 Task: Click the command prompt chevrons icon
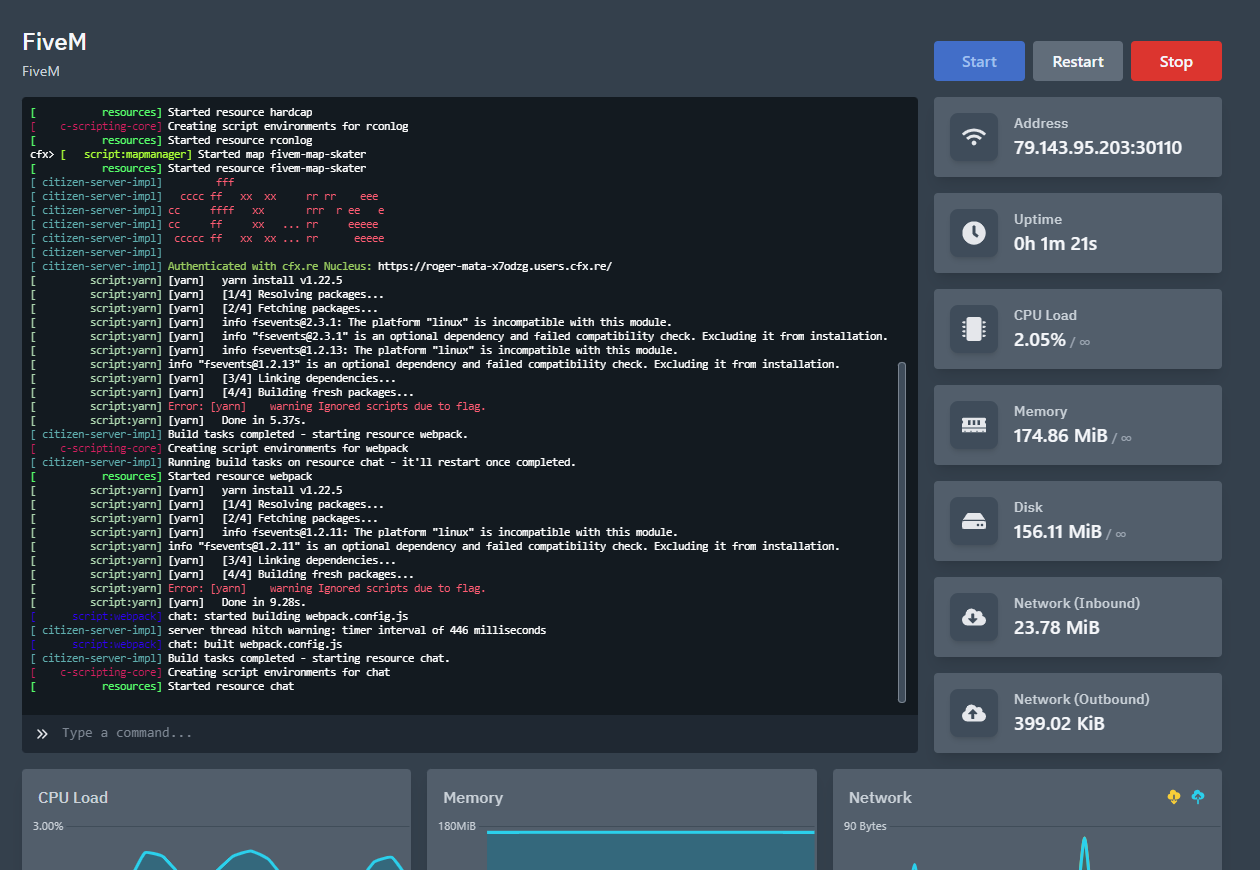coord(42,733)
